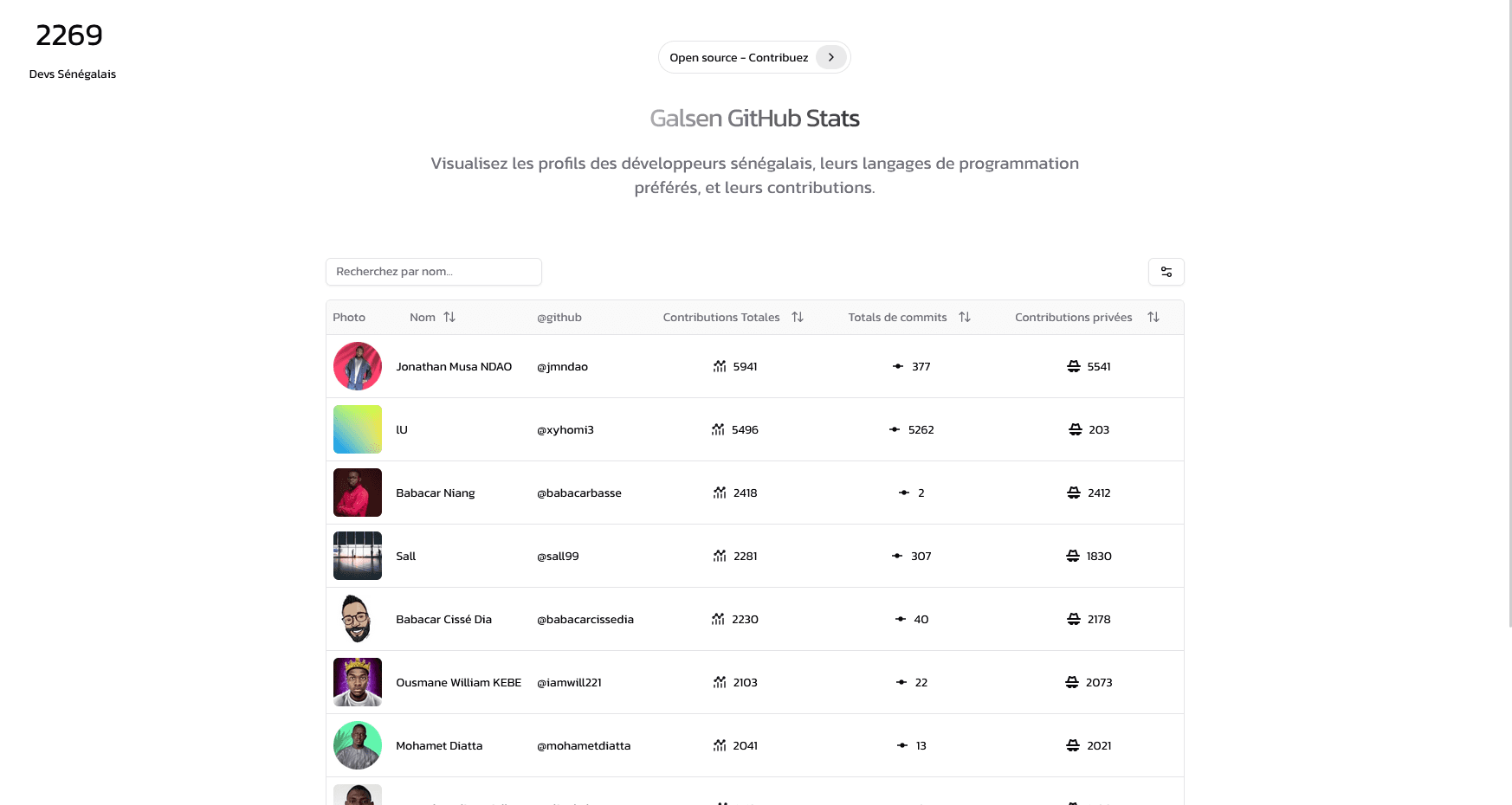Viewport: 1512px width, 805px height.
Task: Click the commits value 5262
Action: tap(921, 430)
